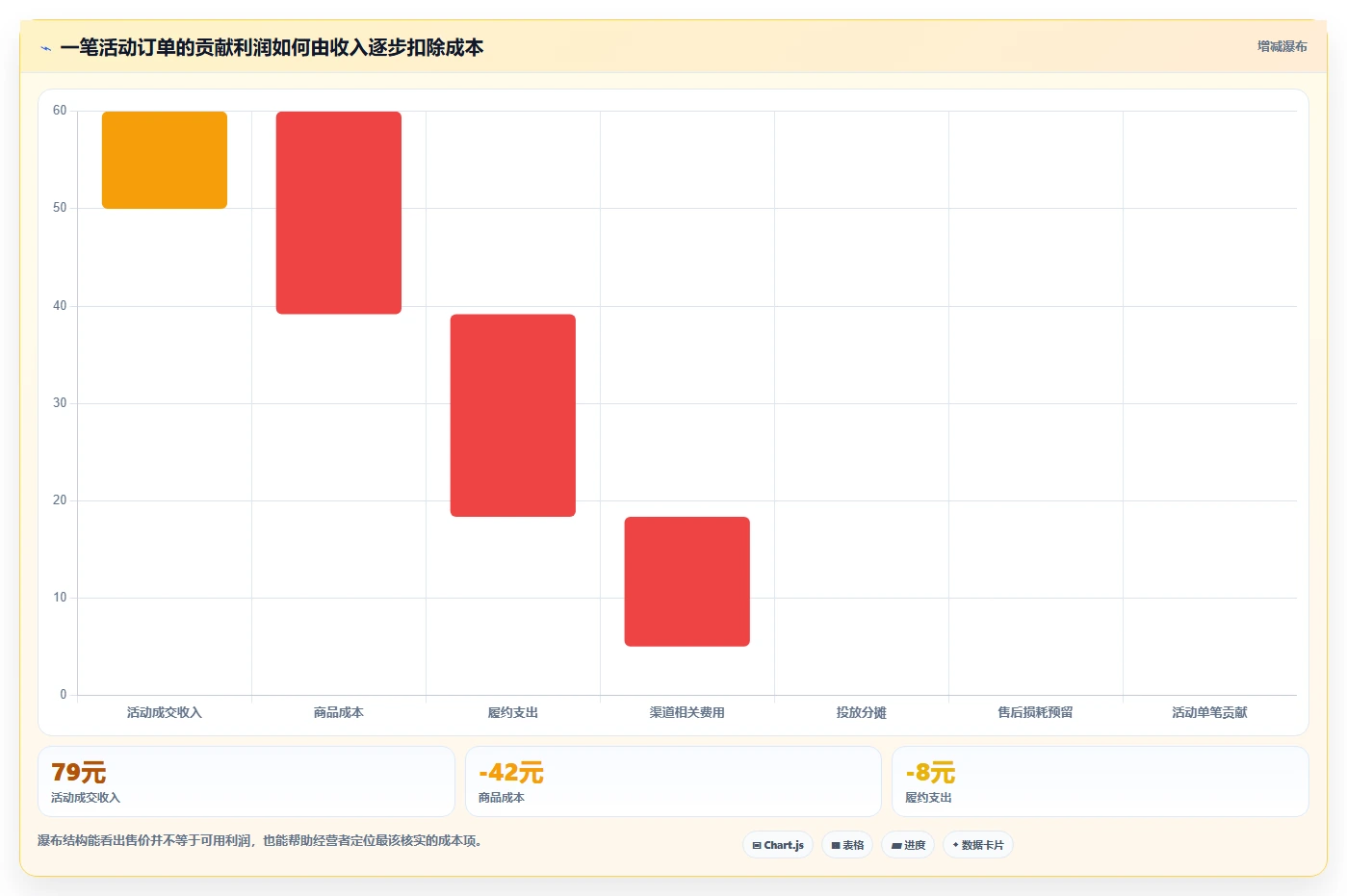Click the 售后损耗预留 axis label
Viewport: 1347px width, 896px height.
click(1036, 713)
